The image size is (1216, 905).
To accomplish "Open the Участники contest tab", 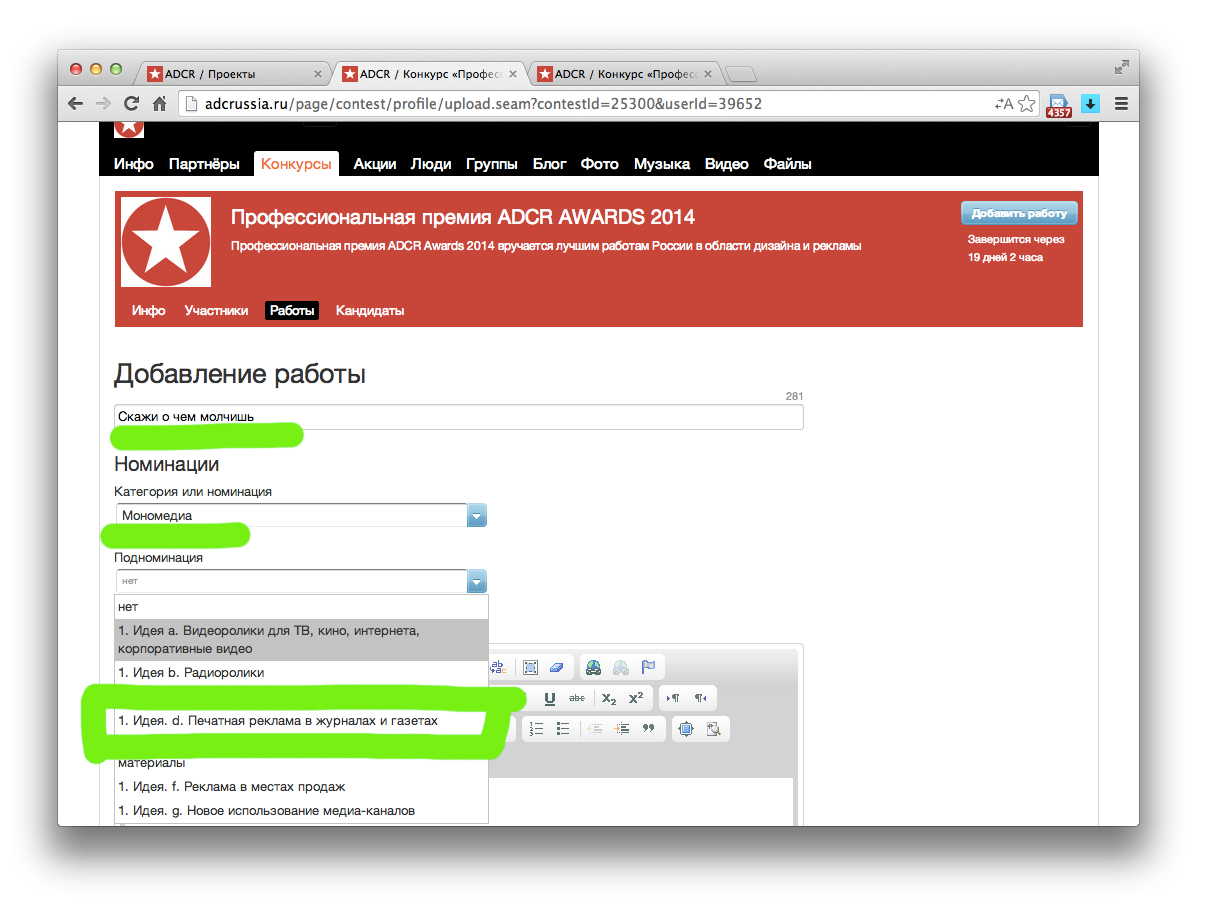I will click(216, 311).
